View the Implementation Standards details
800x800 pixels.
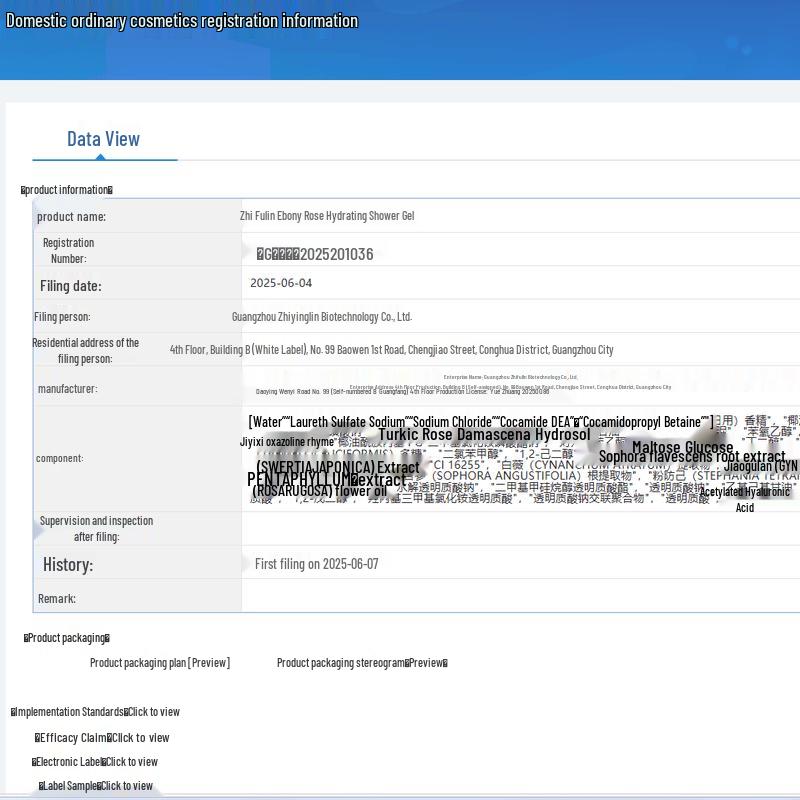tap(95, 712)
